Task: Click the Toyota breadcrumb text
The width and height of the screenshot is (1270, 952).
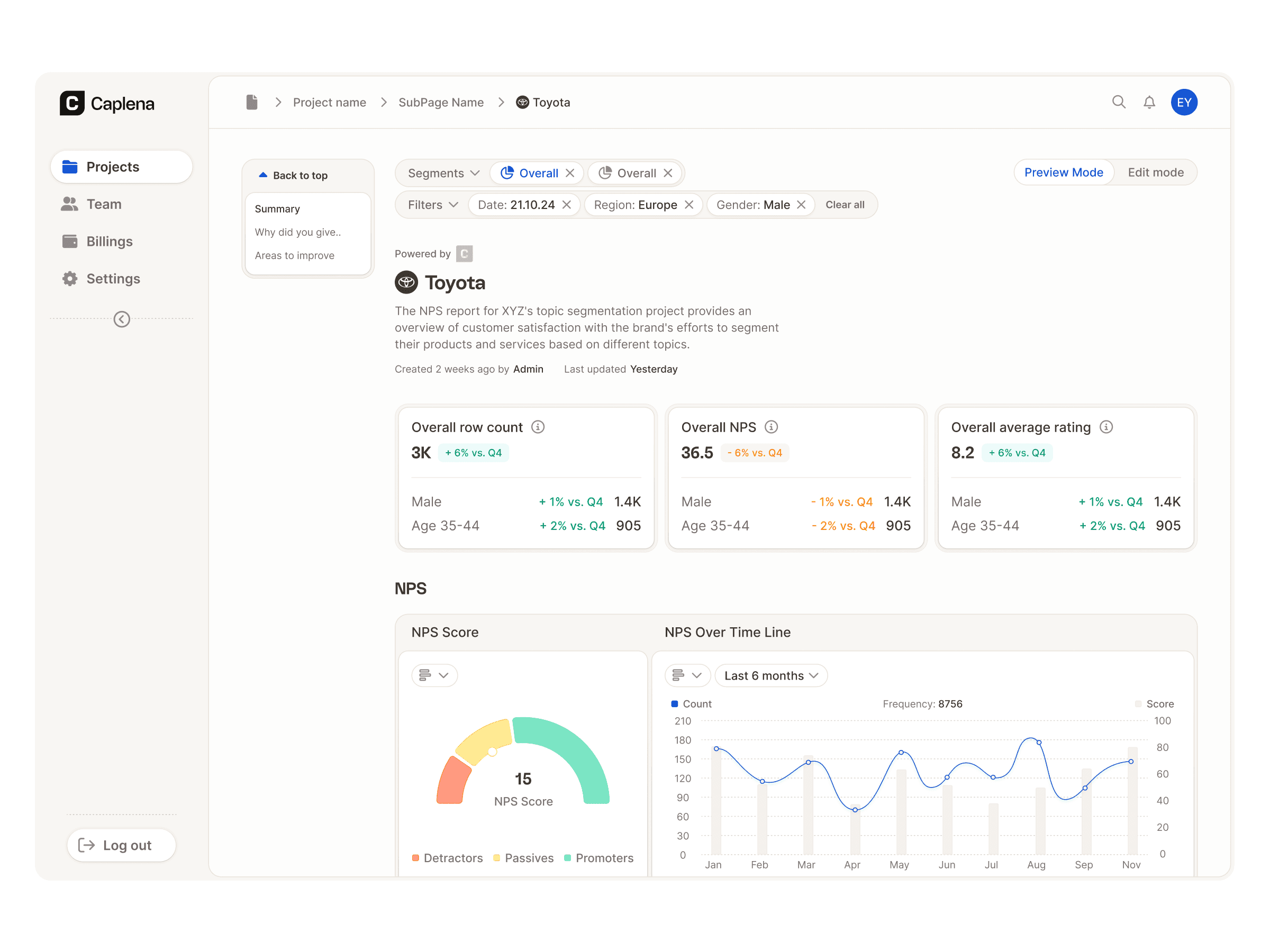Action: click(x=551, y=102)
